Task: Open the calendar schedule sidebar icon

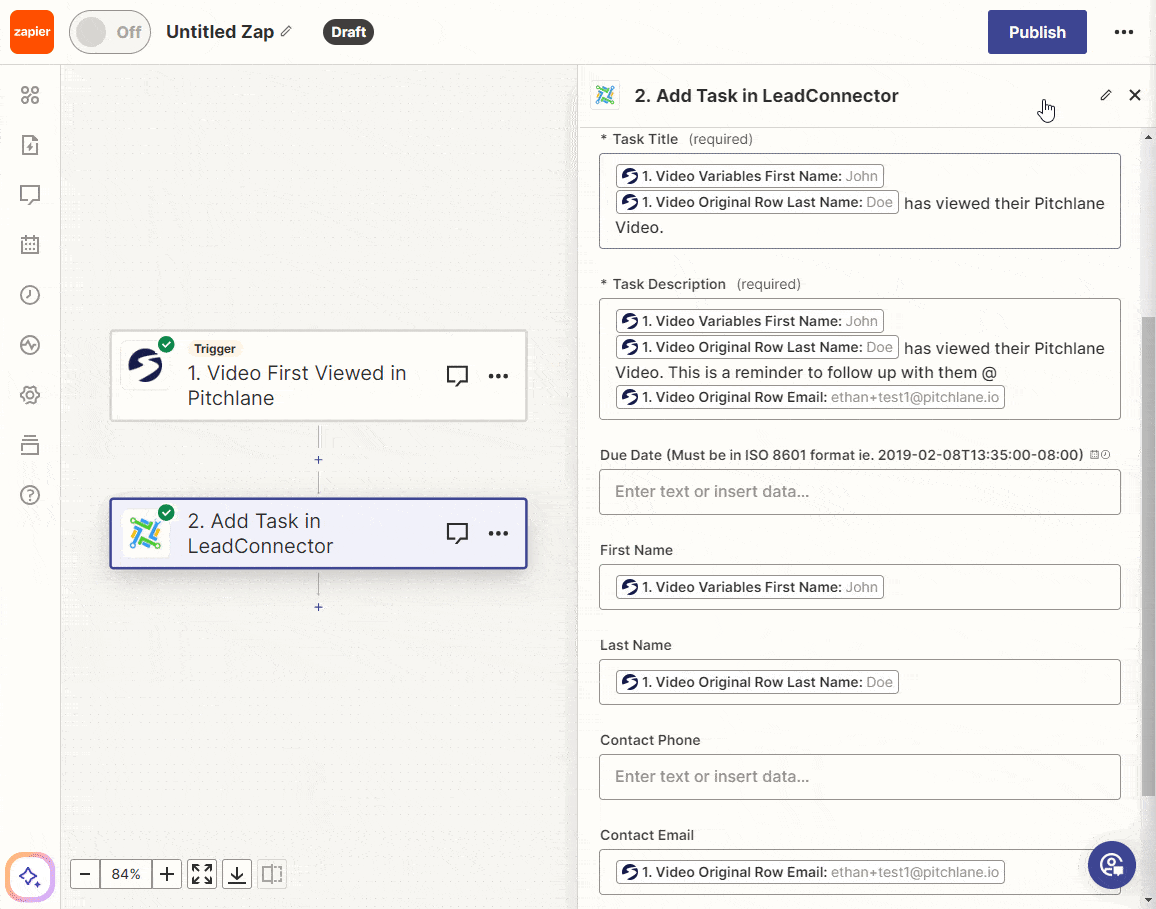Action: click(x=29, y=245)
